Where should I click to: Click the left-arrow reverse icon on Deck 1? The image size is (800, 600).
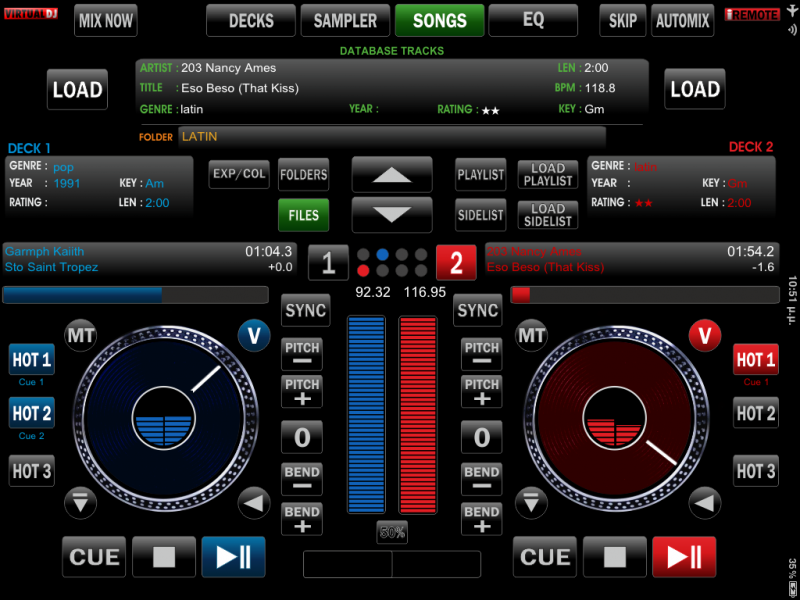(x=254, y=503)
